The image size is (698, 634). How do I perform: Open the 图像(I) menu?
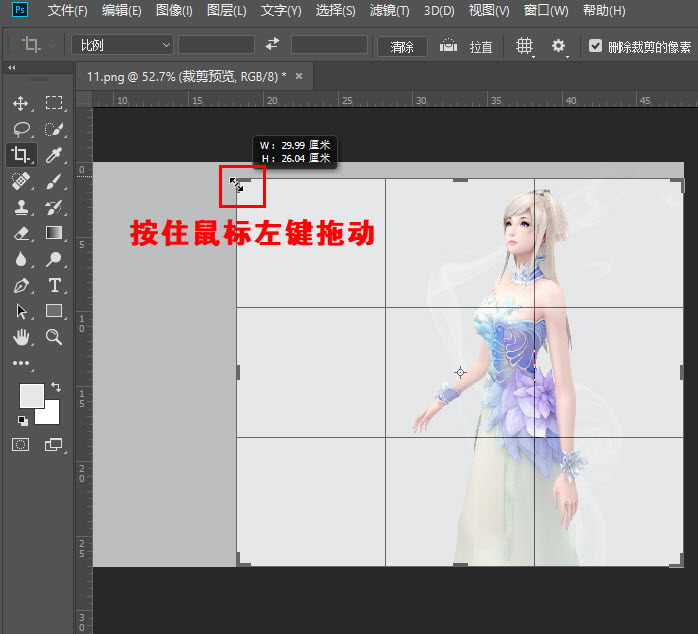[174, 10]
